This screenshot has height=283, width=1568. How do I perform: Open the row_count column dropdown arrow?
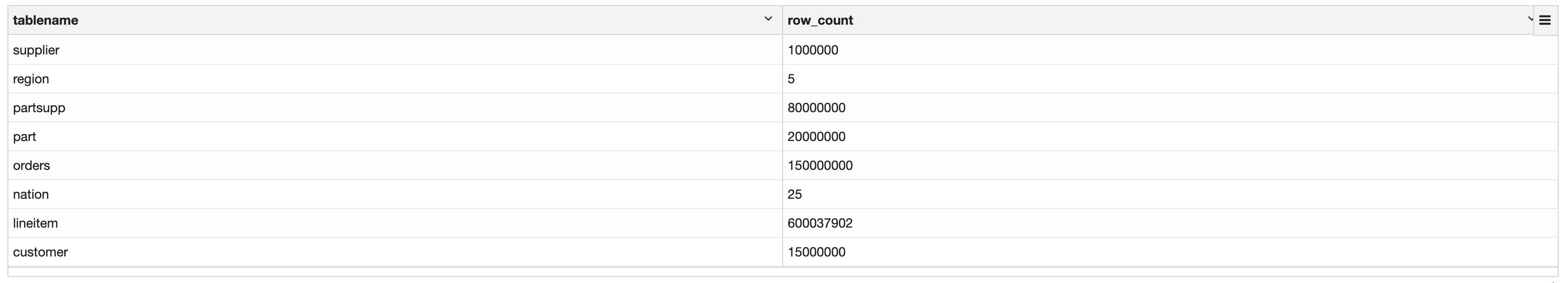tap(1530, 20)
